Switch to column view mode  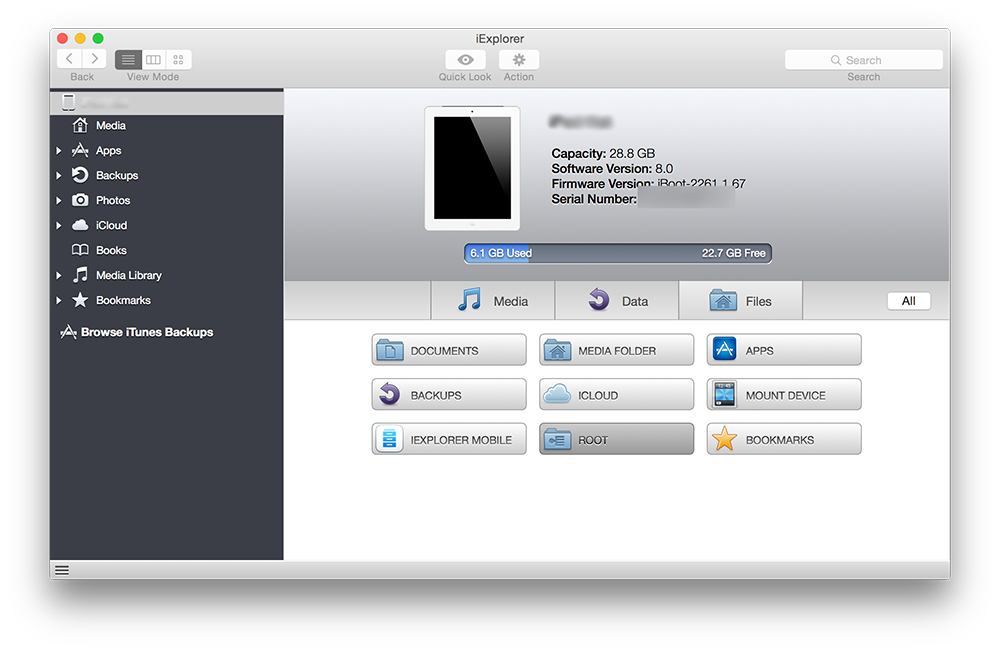click(153, 60)
